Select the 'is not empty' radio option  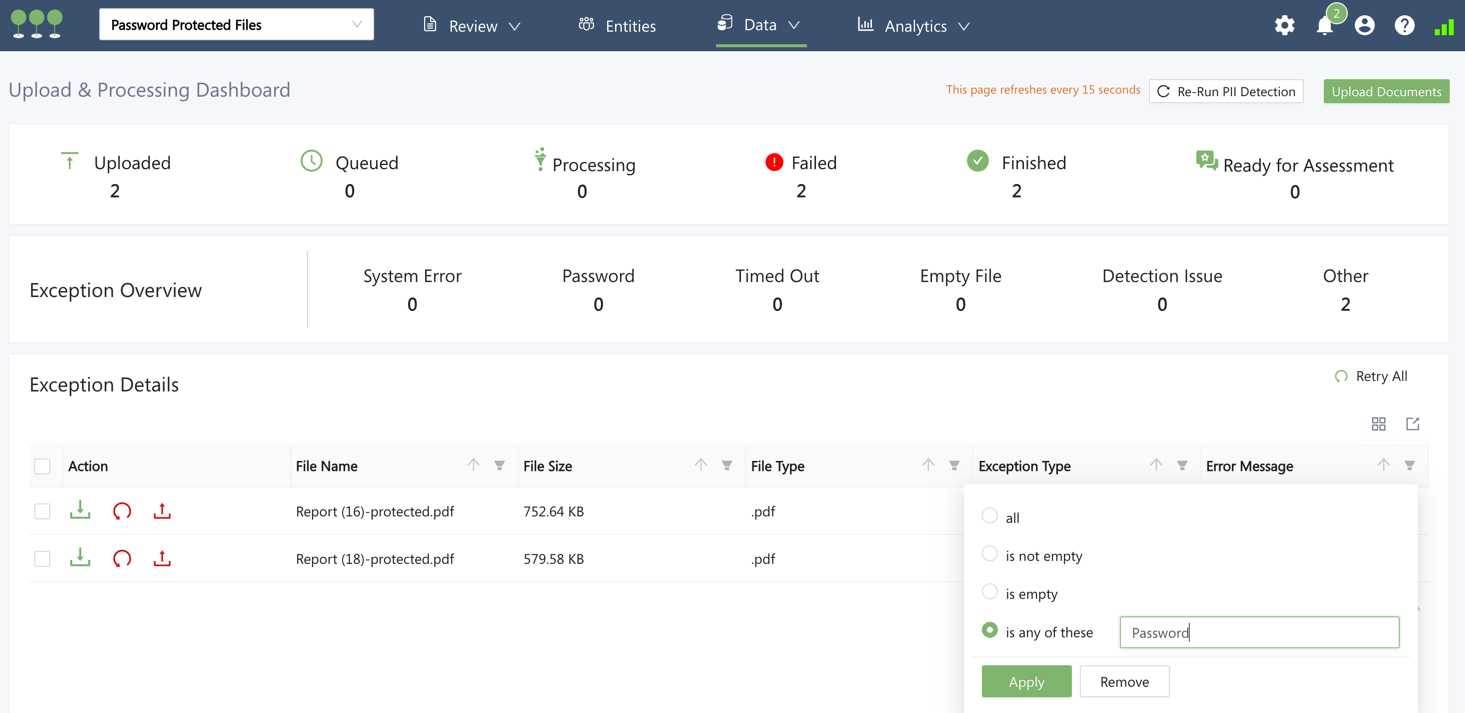point(990,555)
